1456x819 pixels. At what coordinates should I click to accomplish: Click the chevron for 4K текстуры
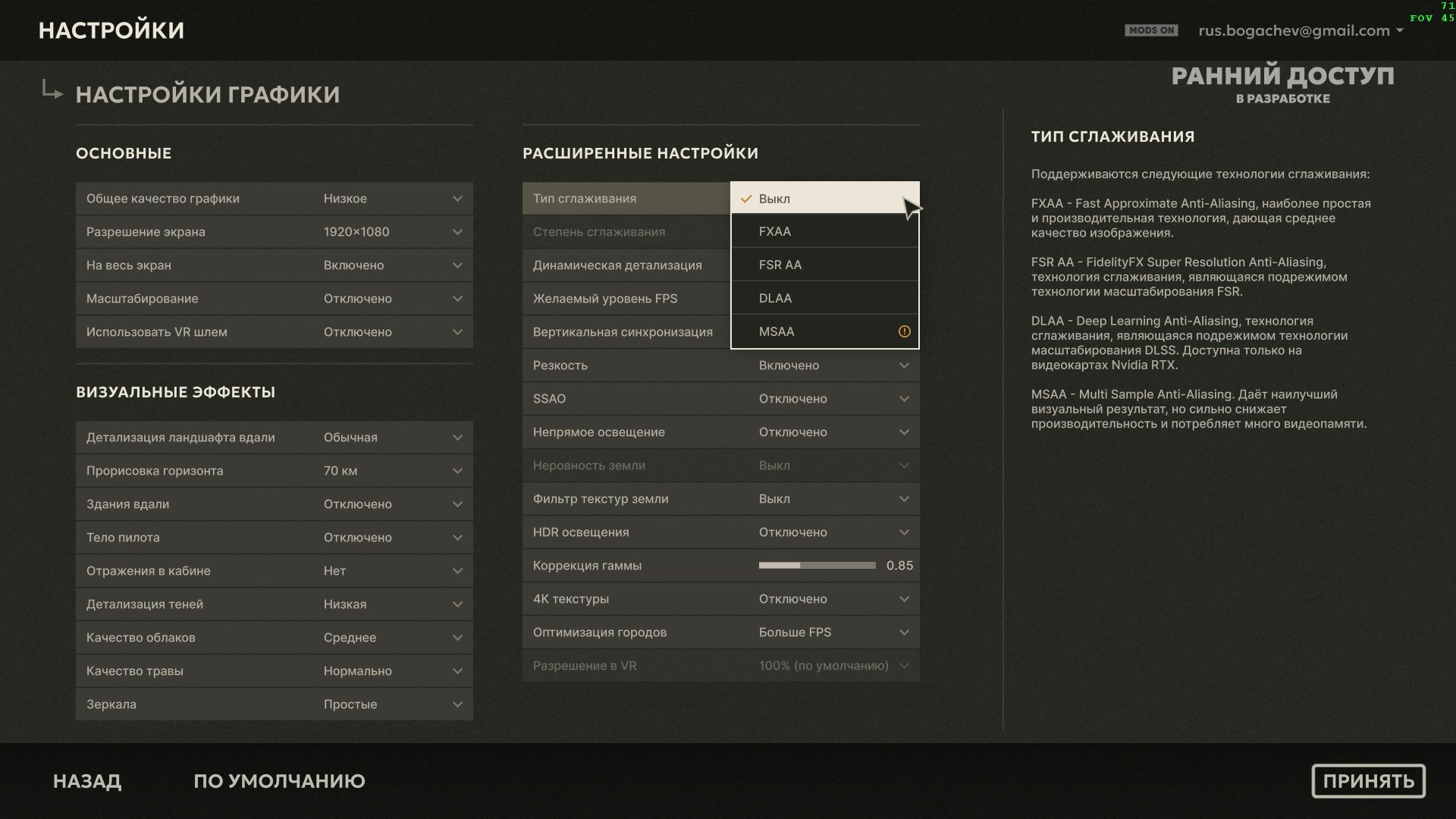coord(904,599)
